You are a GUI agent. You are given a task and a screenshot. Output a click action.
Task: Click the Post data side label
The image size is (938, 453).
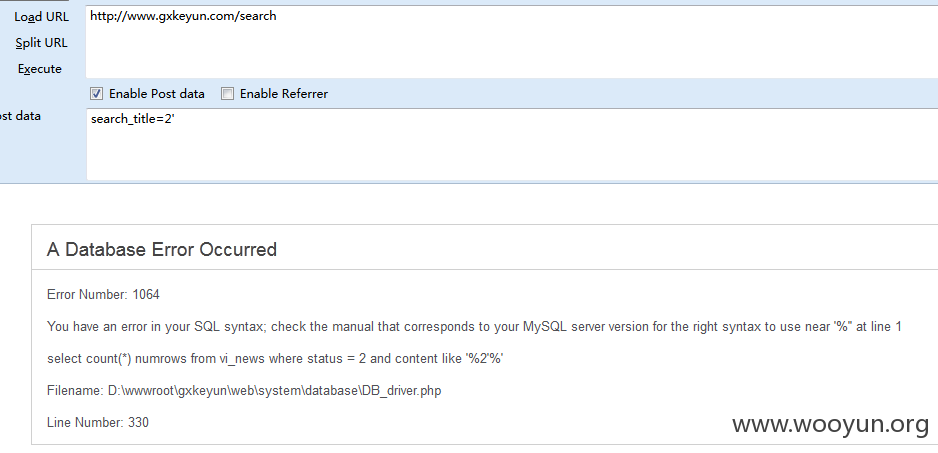(20, 116)
